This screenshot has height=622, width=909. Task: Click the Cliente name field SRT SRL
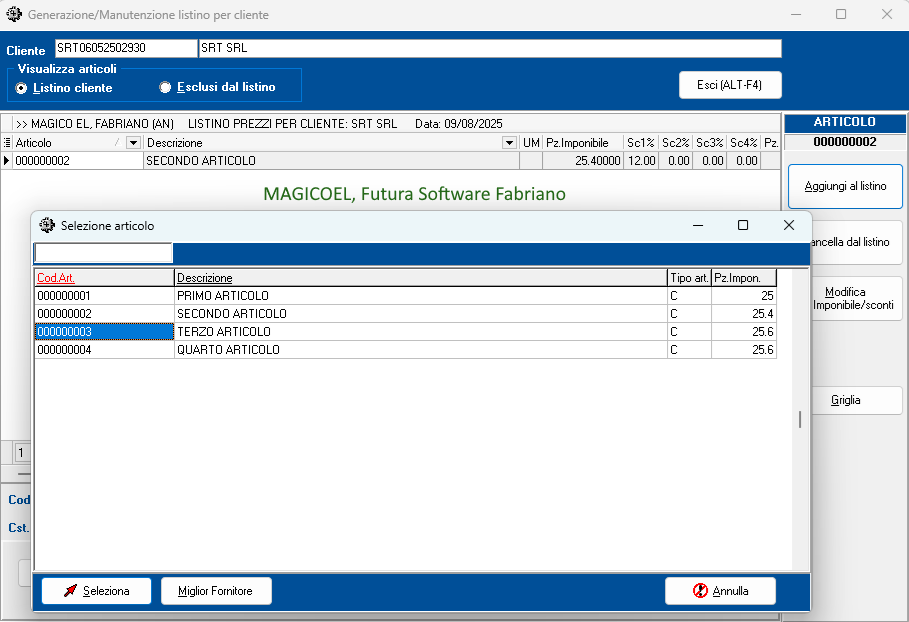click(x=490, y=48)
